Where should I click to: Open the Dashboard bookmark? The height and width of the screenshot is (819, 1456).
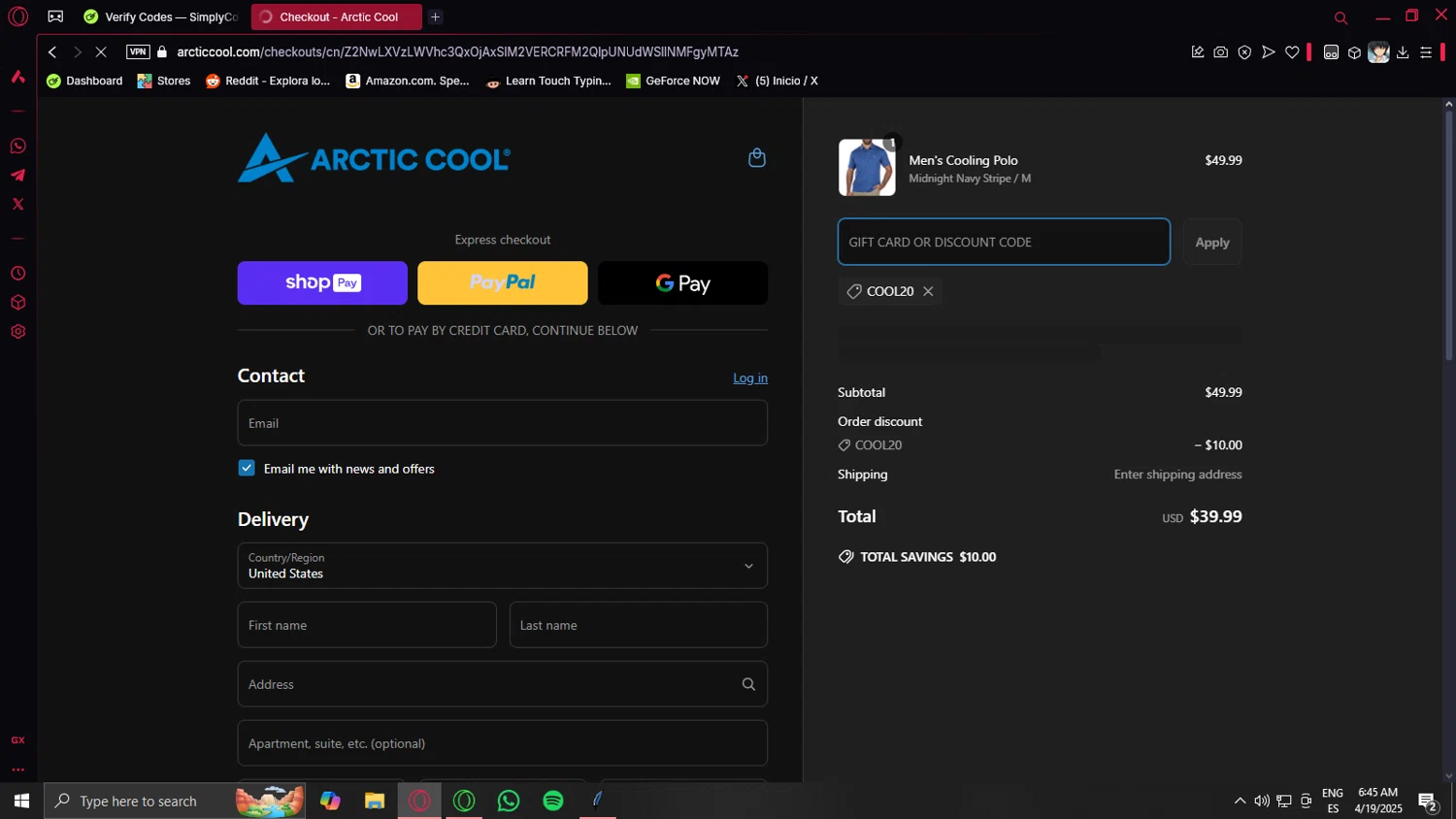(84, 81)
